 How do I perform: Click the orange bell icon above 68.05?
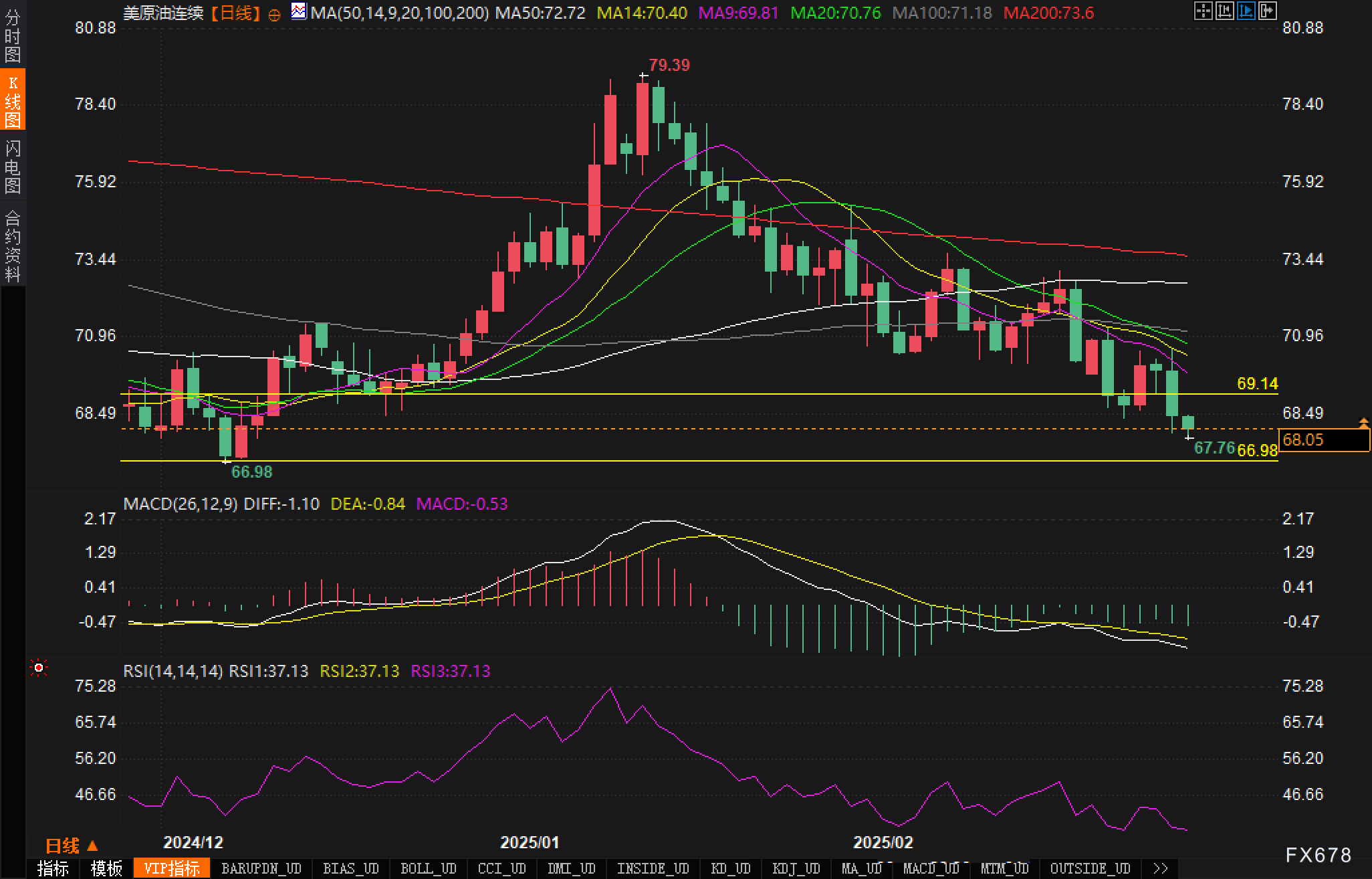tap(1363, 423)
